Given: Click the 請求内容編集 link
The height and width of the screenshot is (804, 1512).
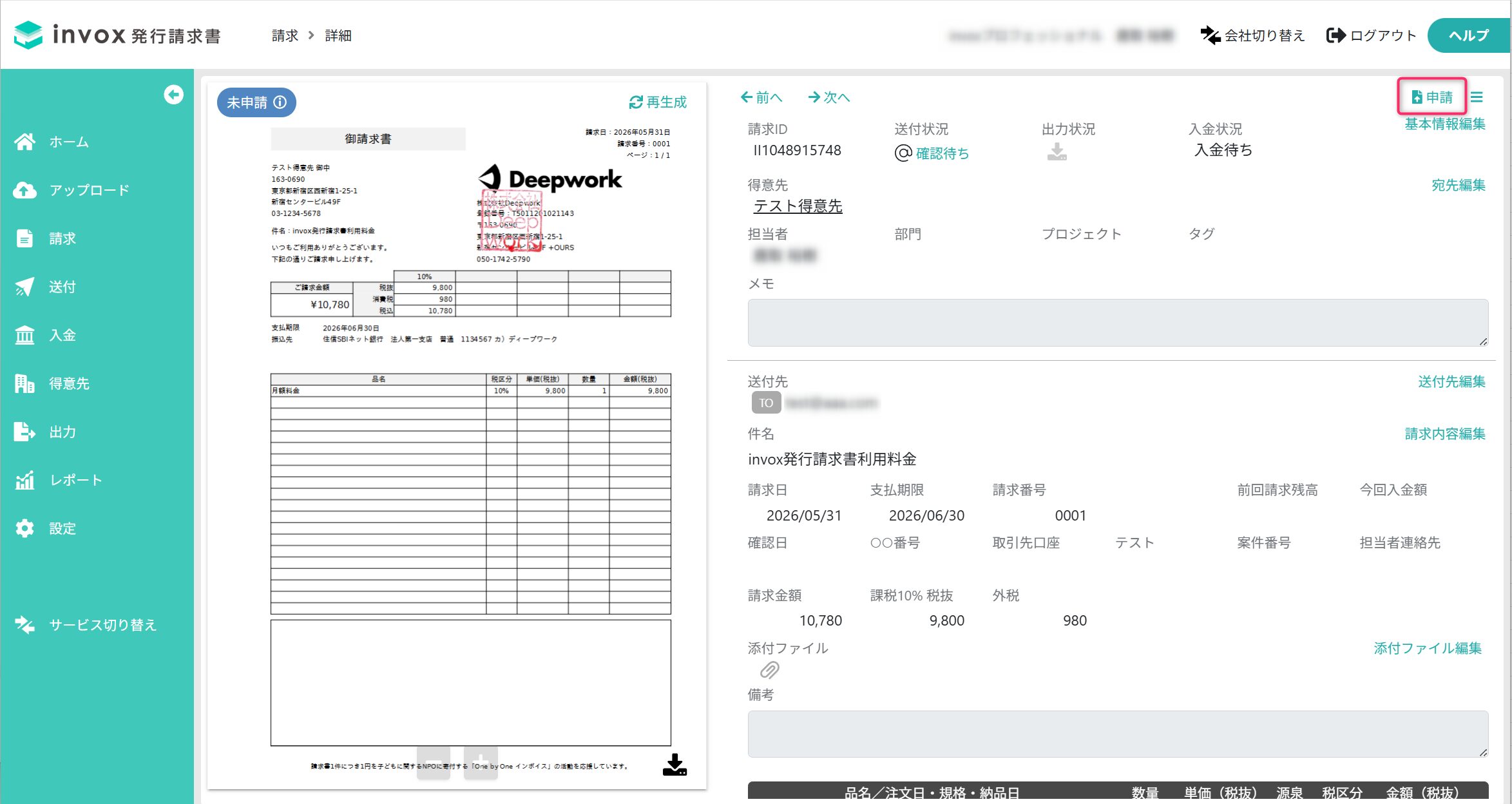Looking at the screenshot, I should [1445, 434].
